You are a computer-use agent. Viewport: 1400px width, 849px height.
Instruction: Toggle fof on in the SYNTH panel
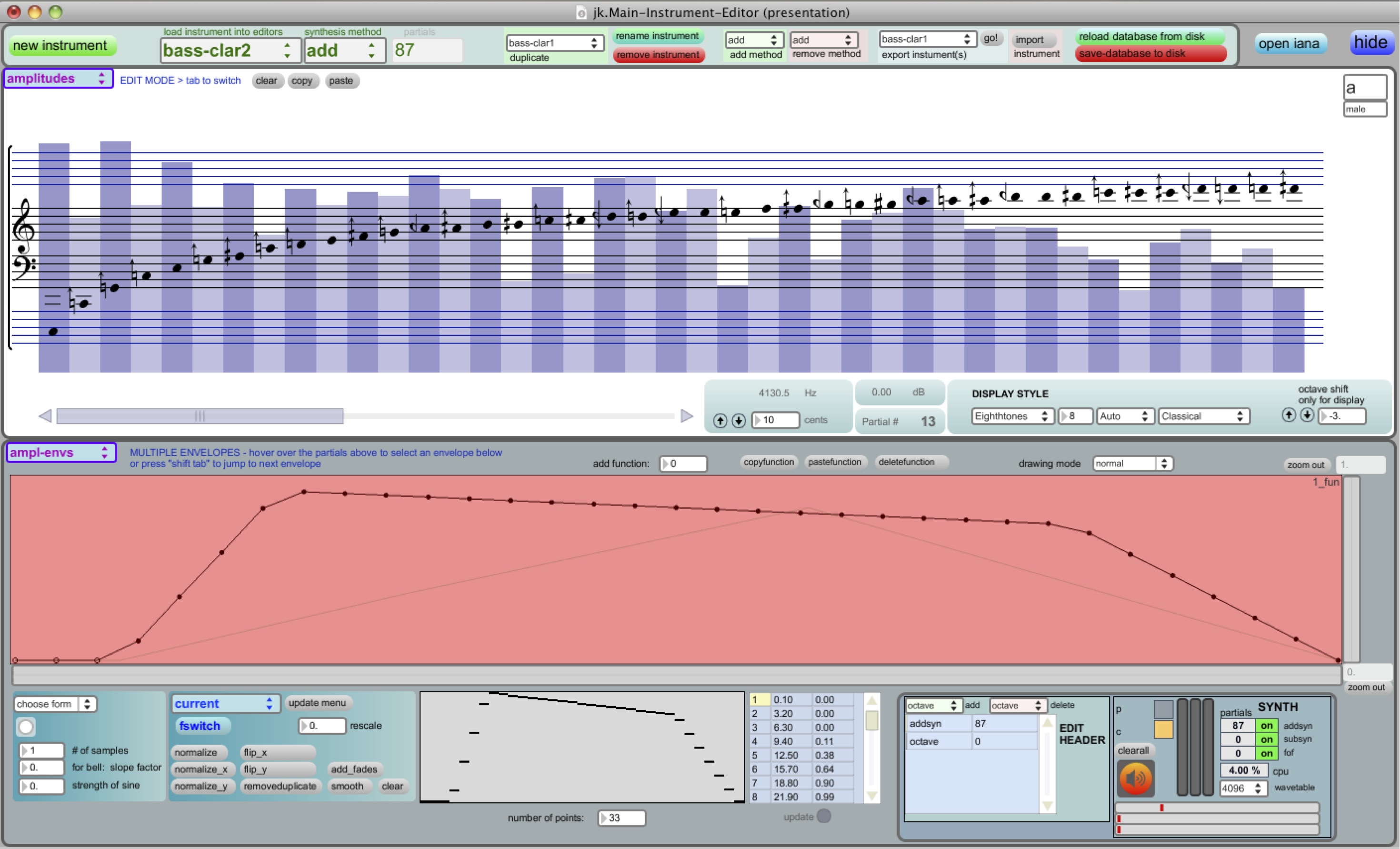coord(1267,753)
